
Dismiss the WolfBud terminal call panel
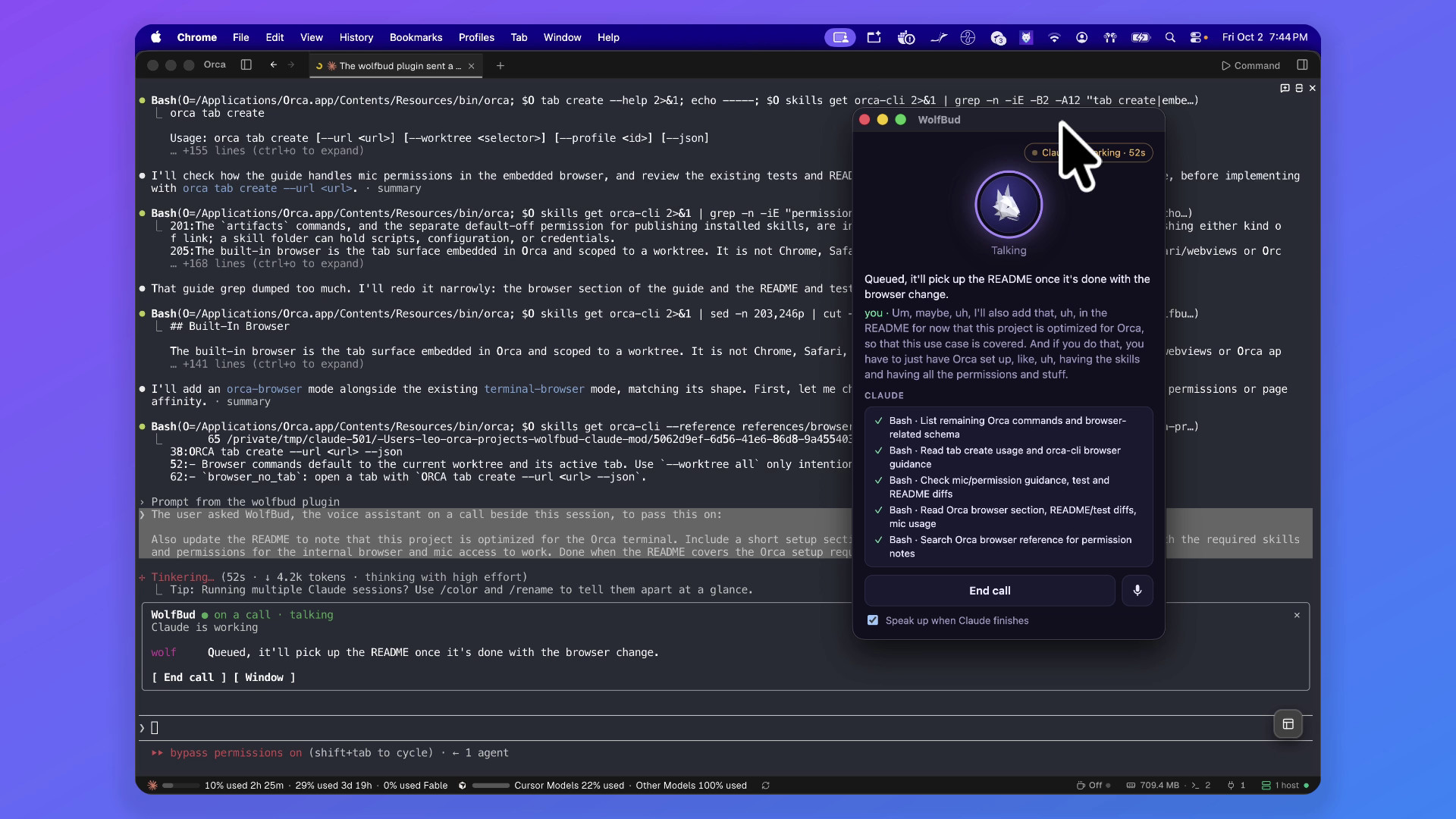[x=1297, y=615]
